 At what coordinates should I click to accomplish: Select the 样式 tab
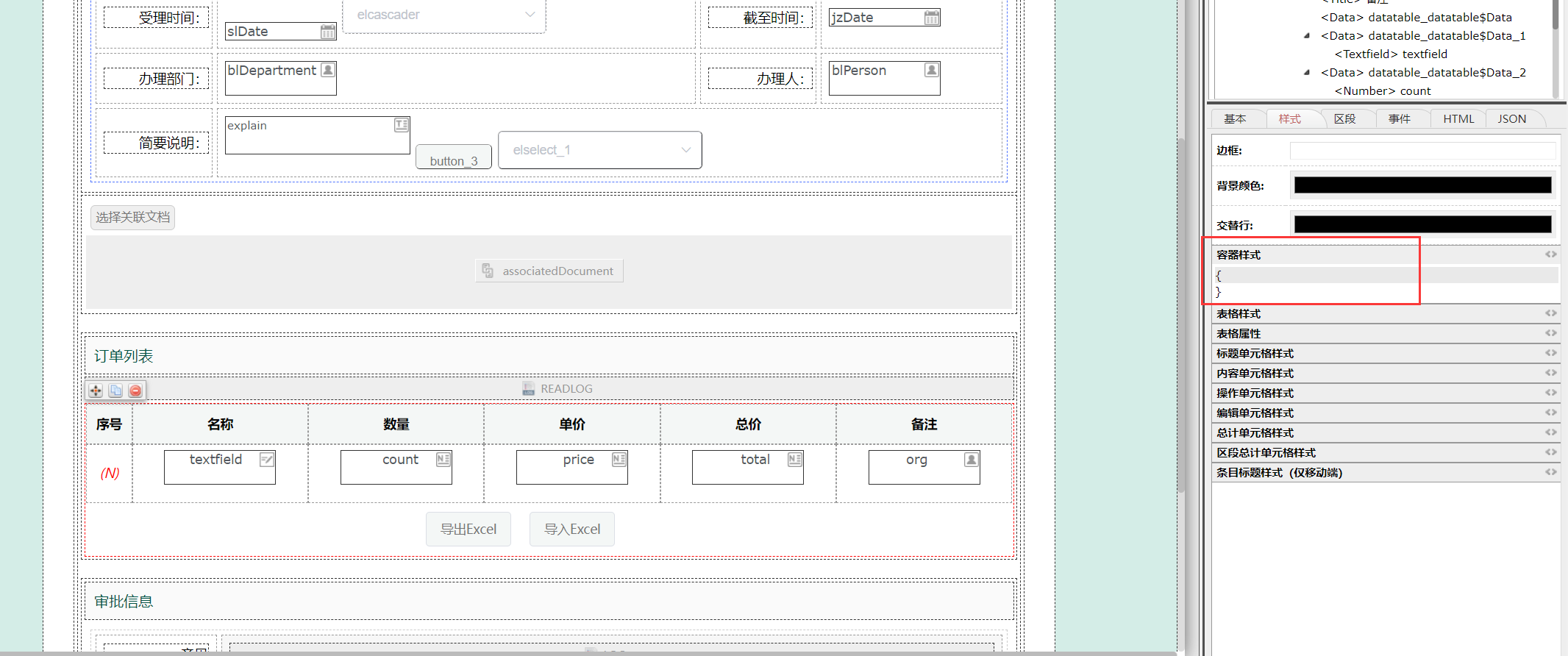[x=1290, y=119]
